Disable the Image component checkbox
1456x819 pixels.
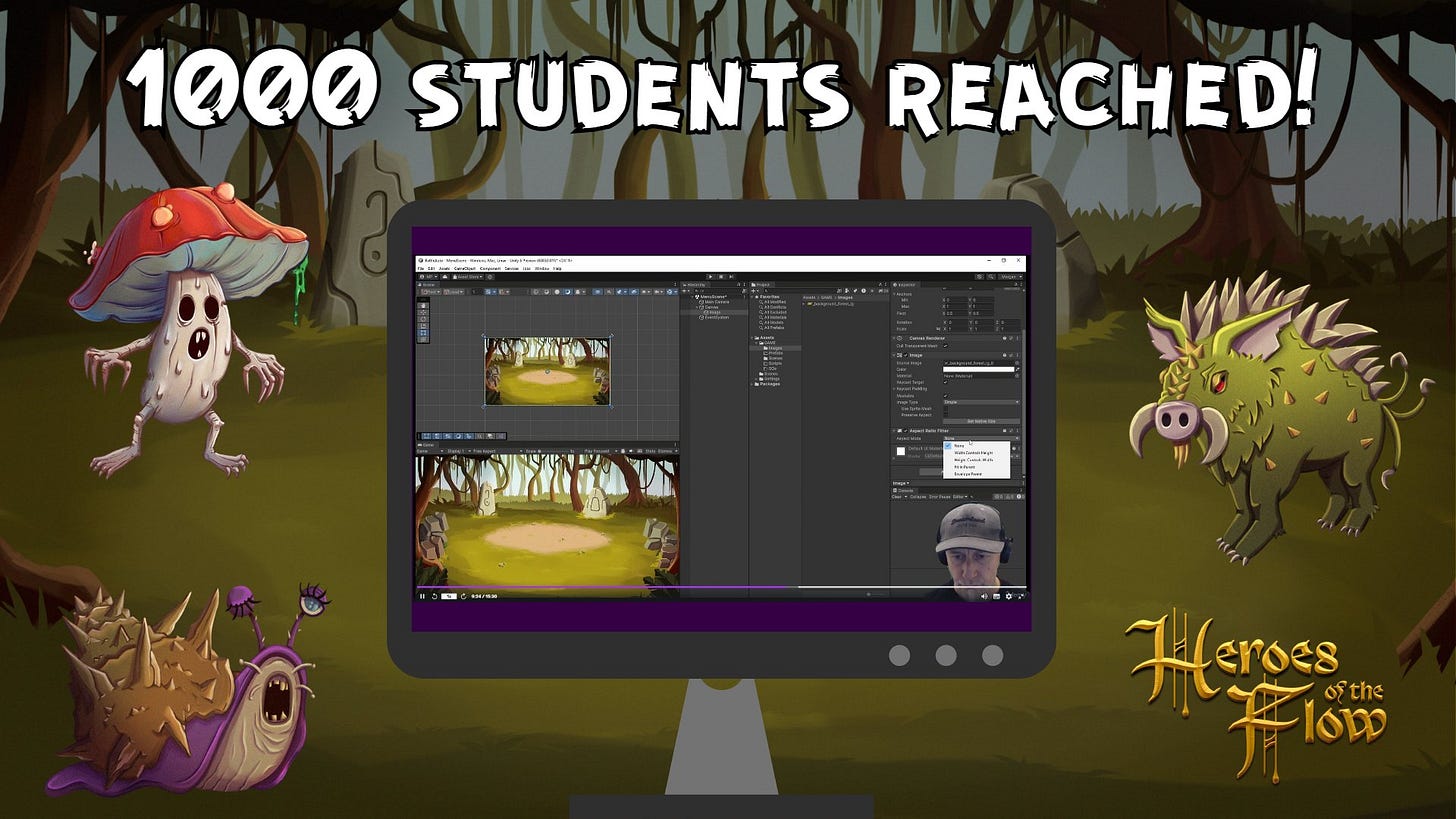(906, 355)
